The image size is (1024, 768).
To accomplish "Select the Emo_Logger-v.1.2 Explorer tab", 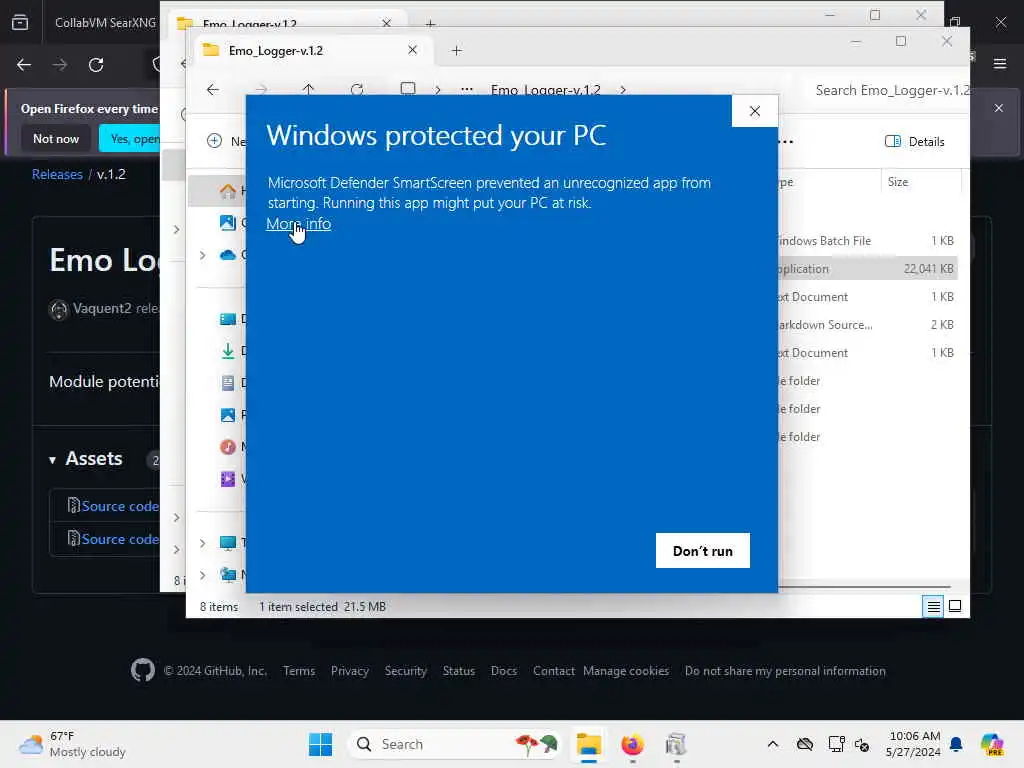I will click(x=313, y=50).
